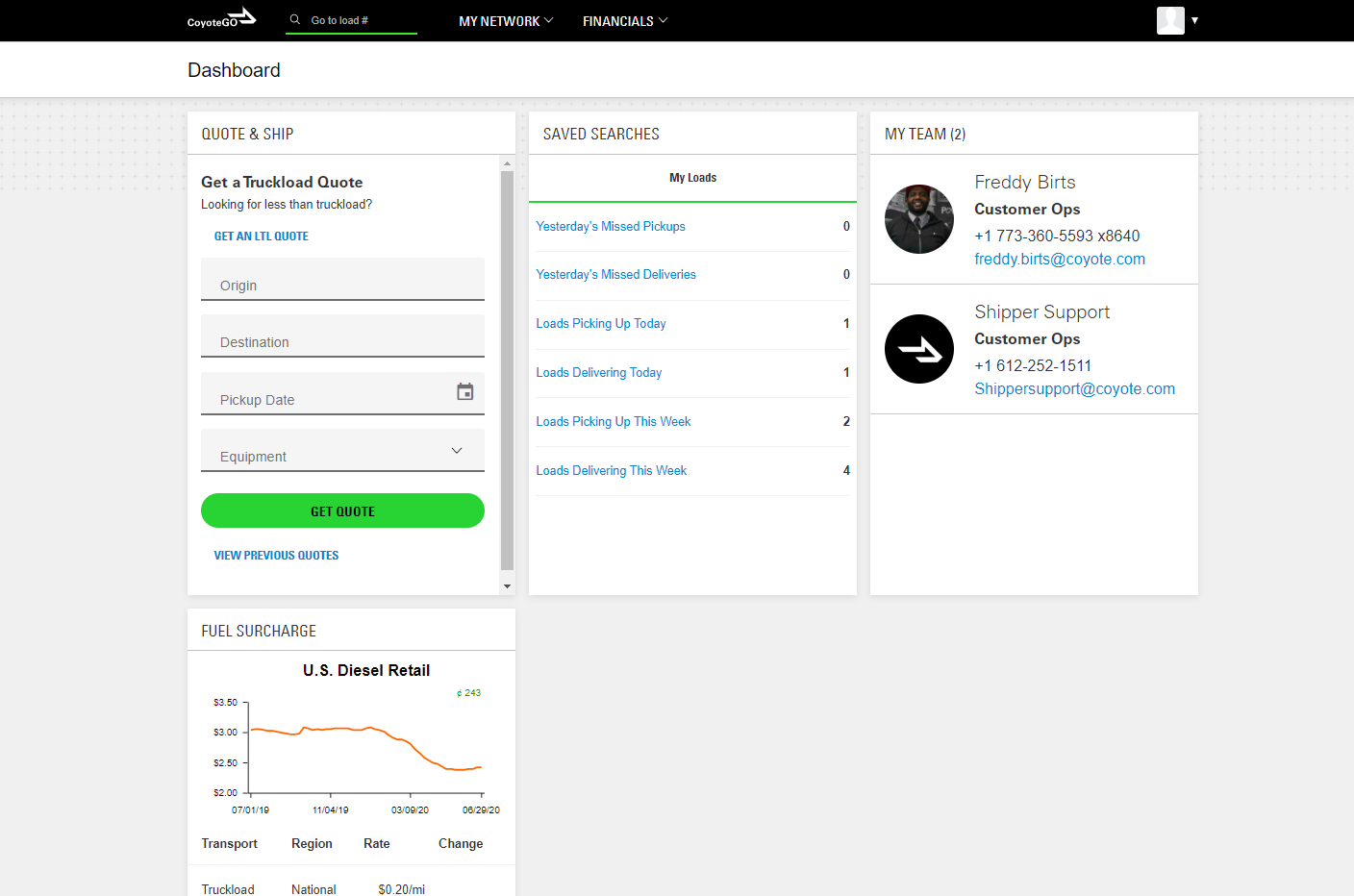Image resolution: width=1354 pixels, height=896 pixels.
Task: Open Yesterday's Missed Pickups search
Action: [611, 227]
